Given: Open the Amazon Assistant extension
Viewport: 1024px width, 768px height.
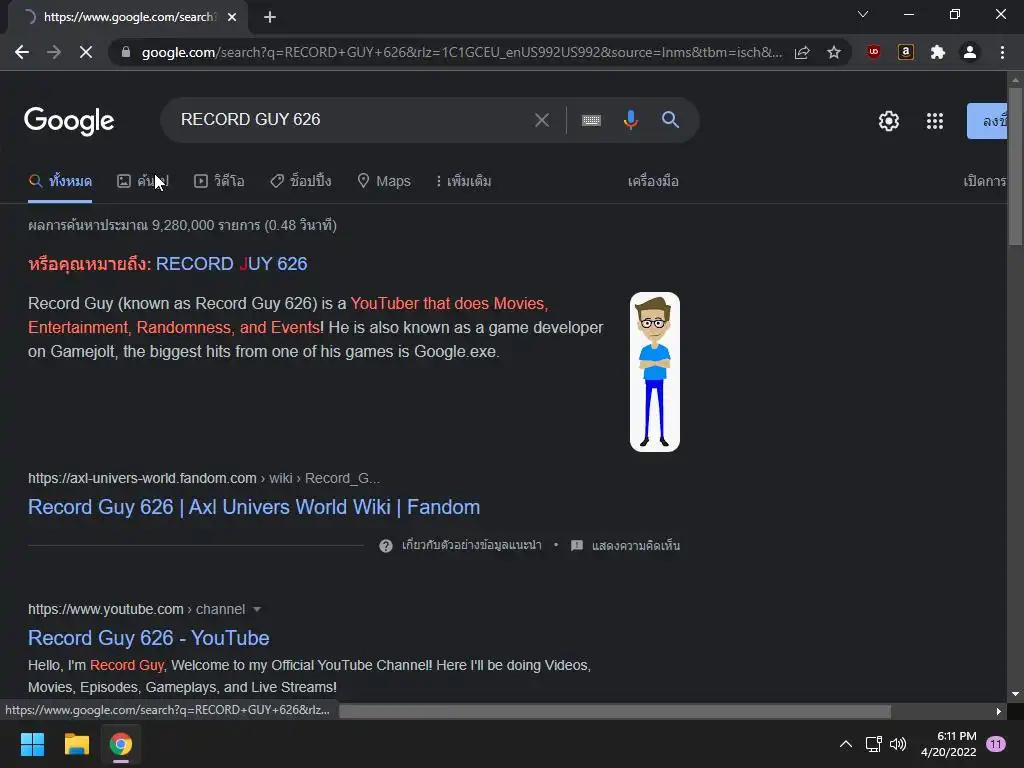Looking at the screenshot, I should (x=906, y=52).
